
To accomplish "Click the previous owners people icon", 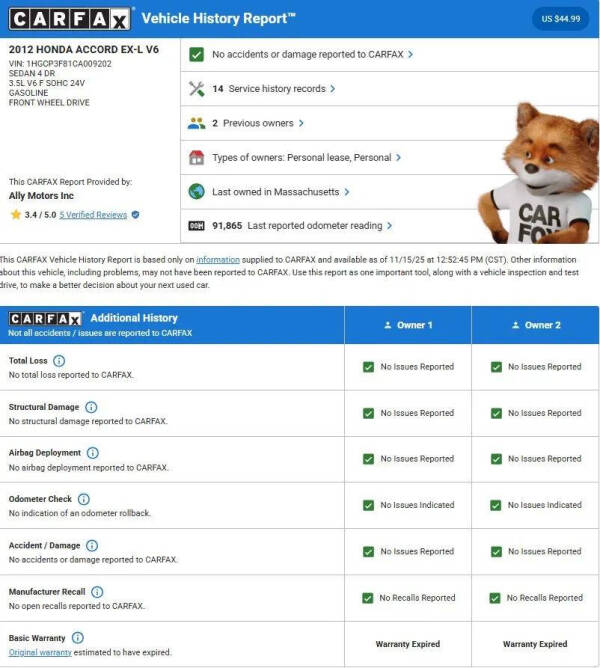I will coord(197,123).
